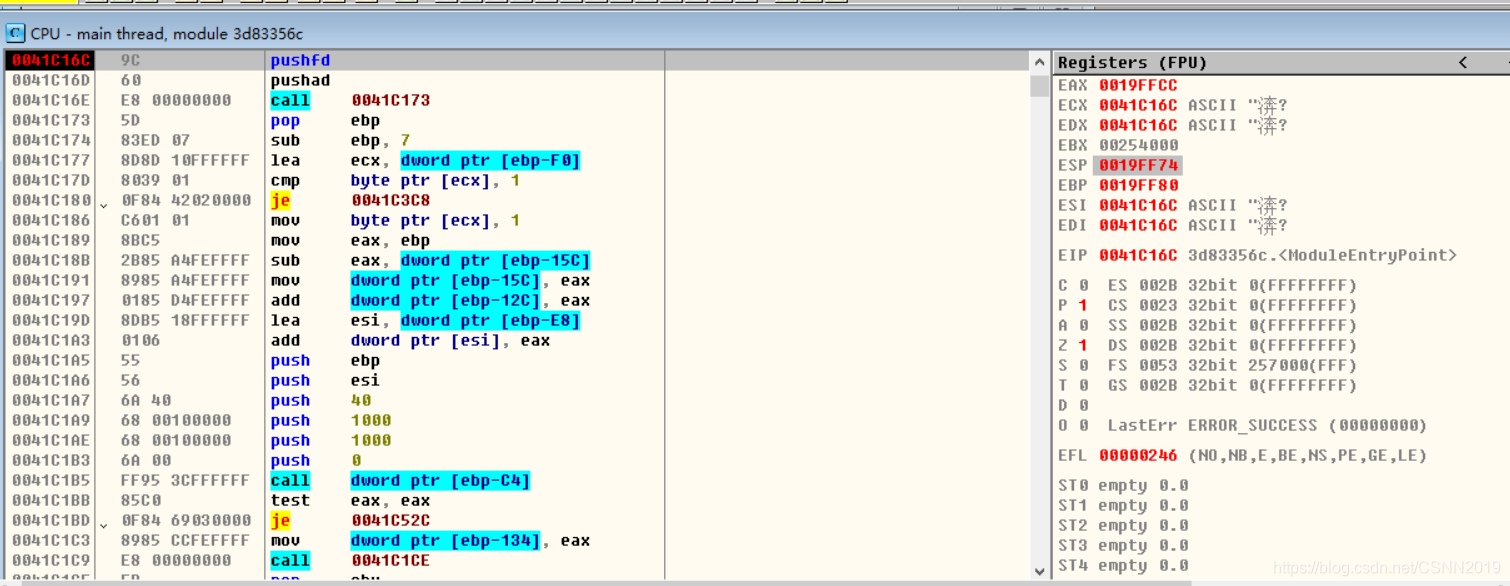Screen dimensions: 1510x586
Task: Select the pushad instruction row
Action: pyautogui.click(x=300, y=81)
